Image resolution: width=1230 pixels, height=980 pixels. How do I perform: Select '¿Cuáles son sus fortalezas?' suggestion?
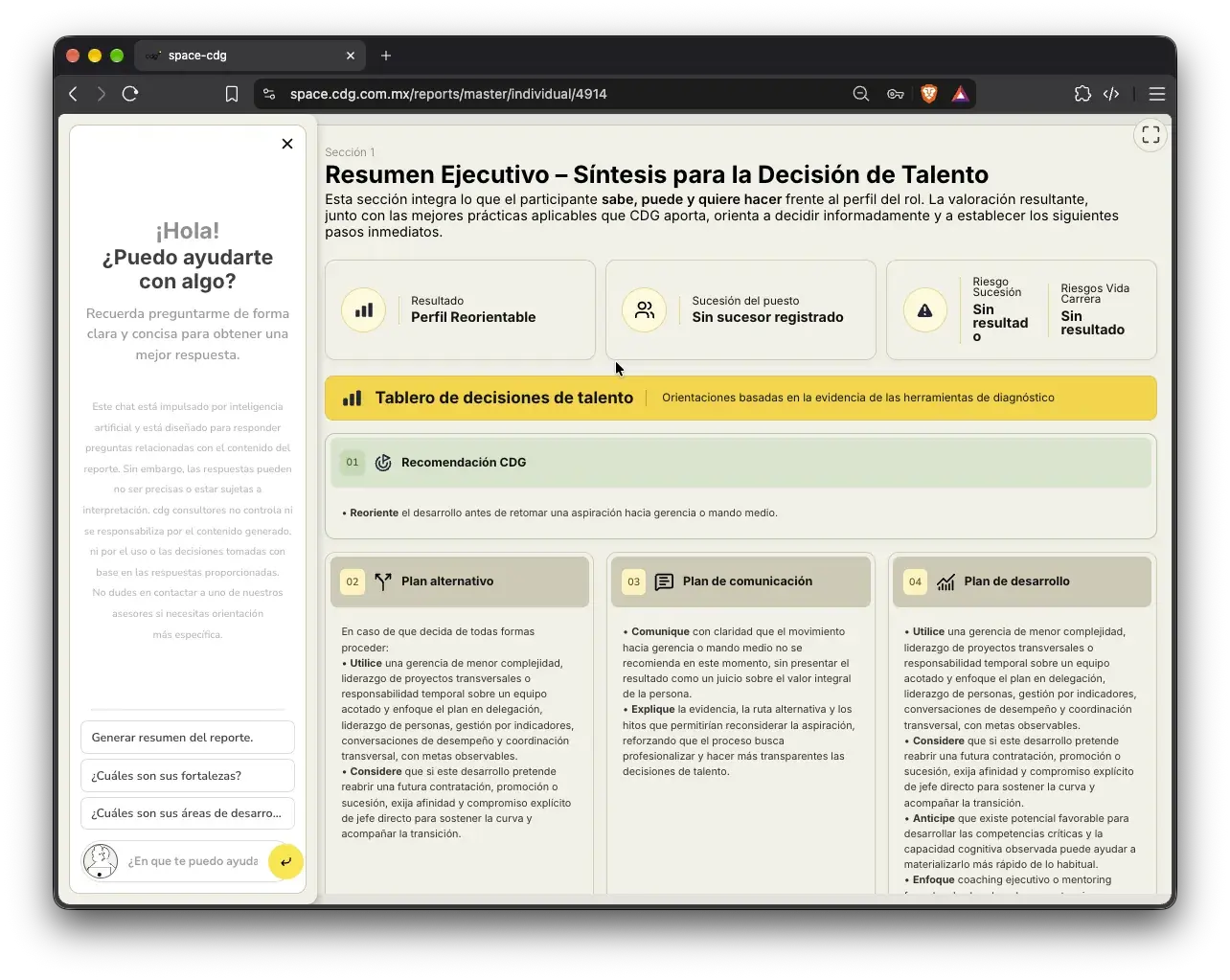[x=188, y=776]
